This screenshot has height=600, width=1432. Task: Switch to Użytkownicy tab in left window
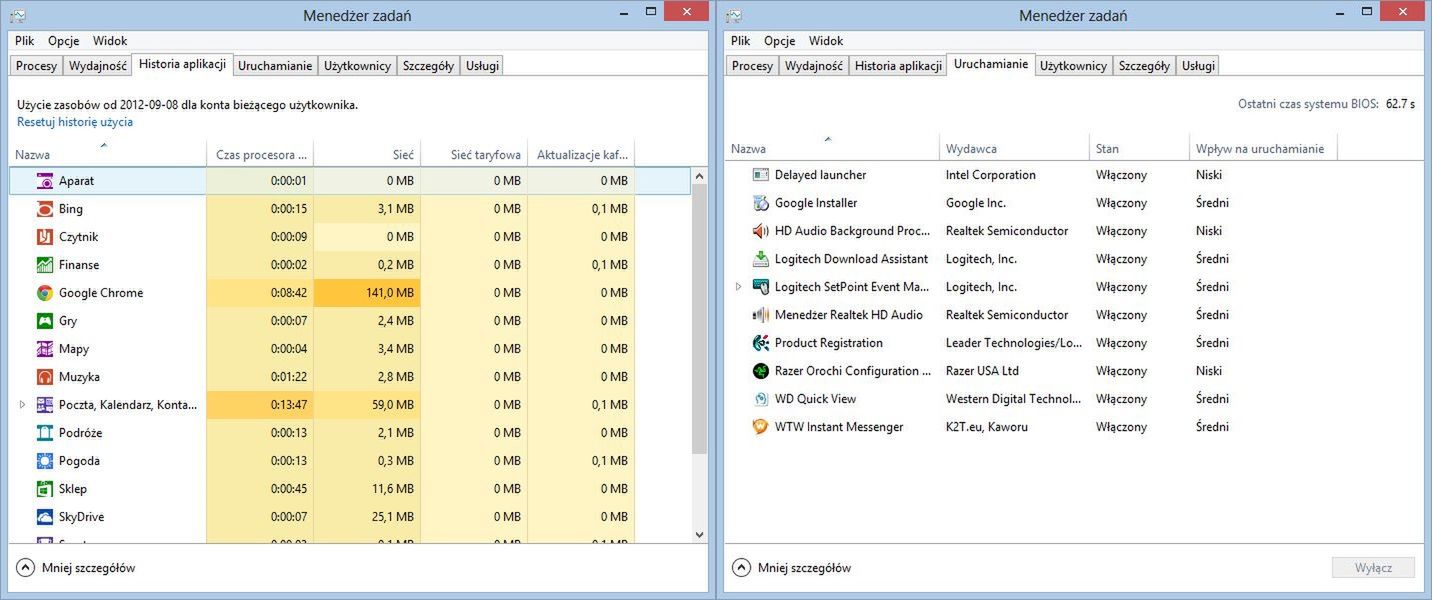click(358, 66)
